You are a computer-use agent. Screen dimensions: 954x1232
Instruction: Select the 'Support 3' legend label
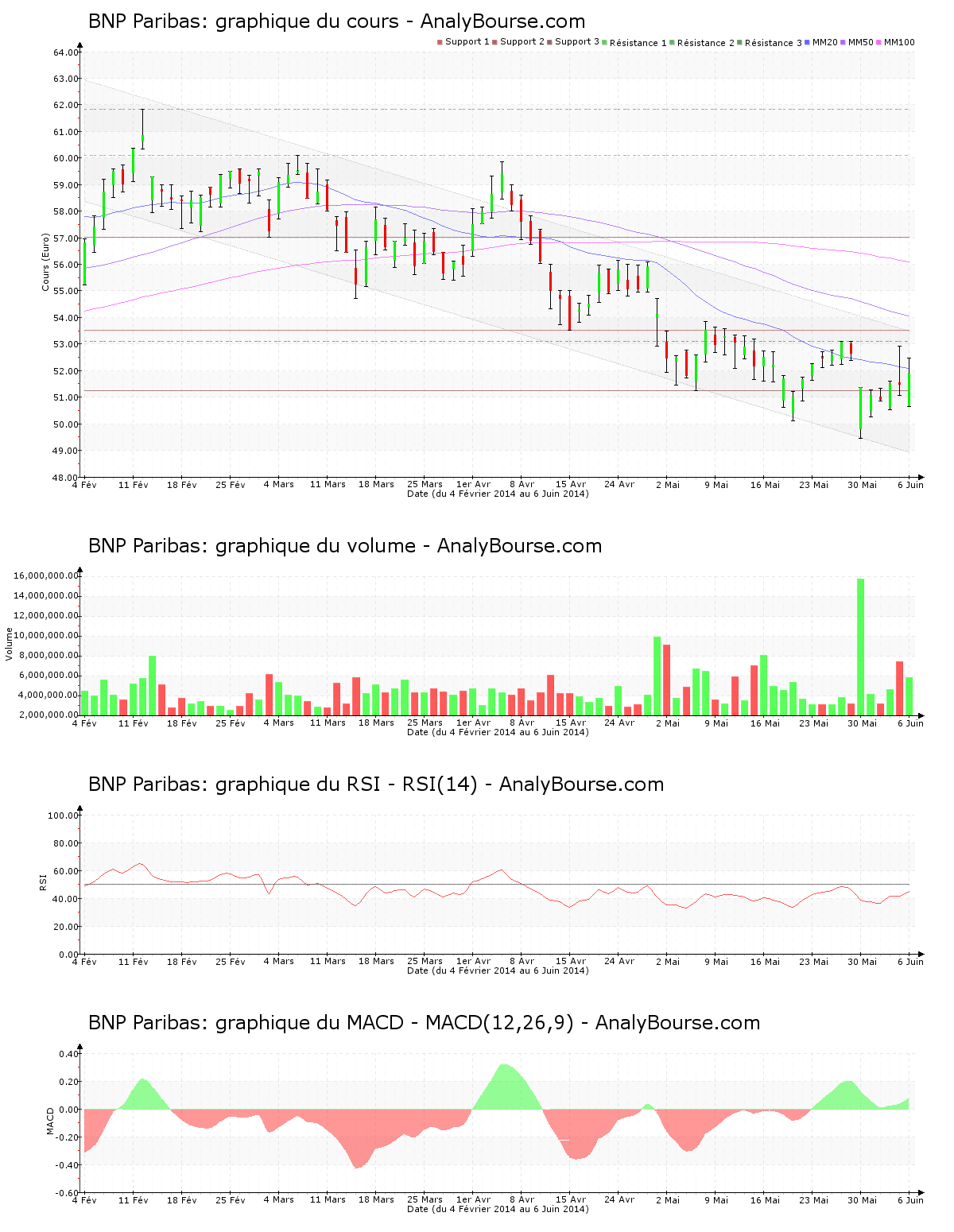click(x=577, y=42)
